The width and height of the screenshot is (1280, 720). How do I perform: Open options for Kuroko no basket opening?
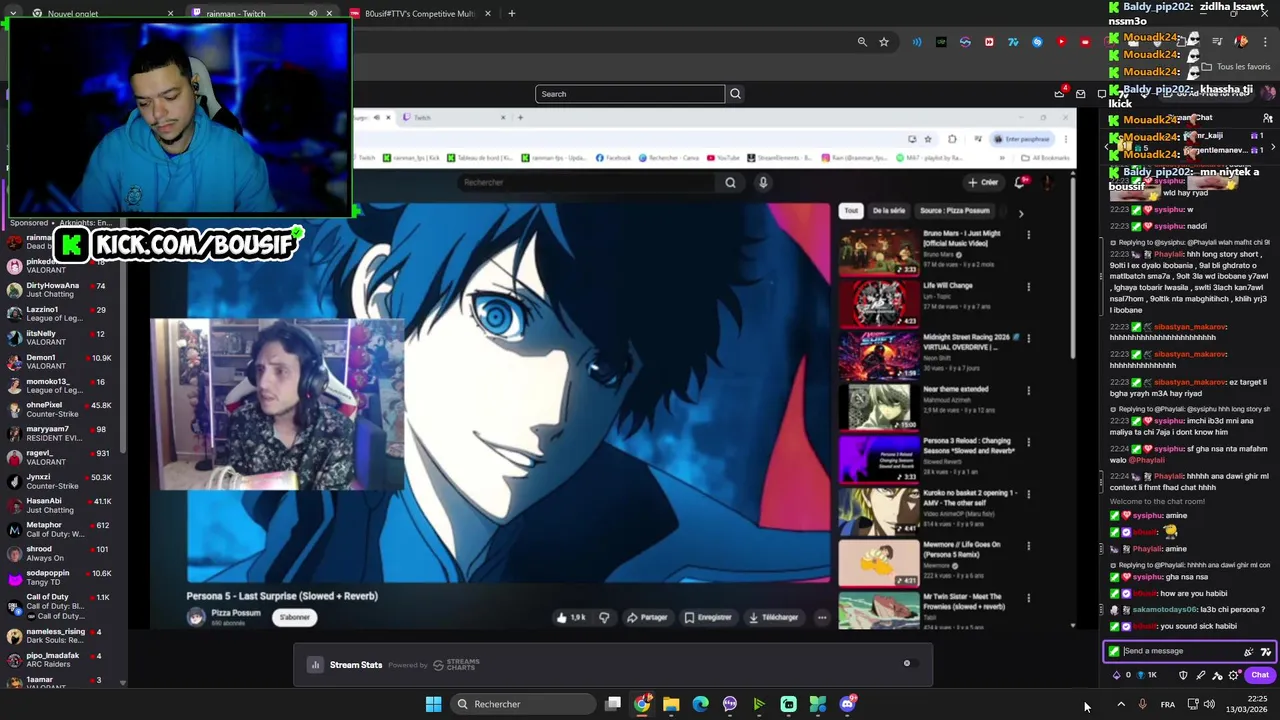(1029, 495)
